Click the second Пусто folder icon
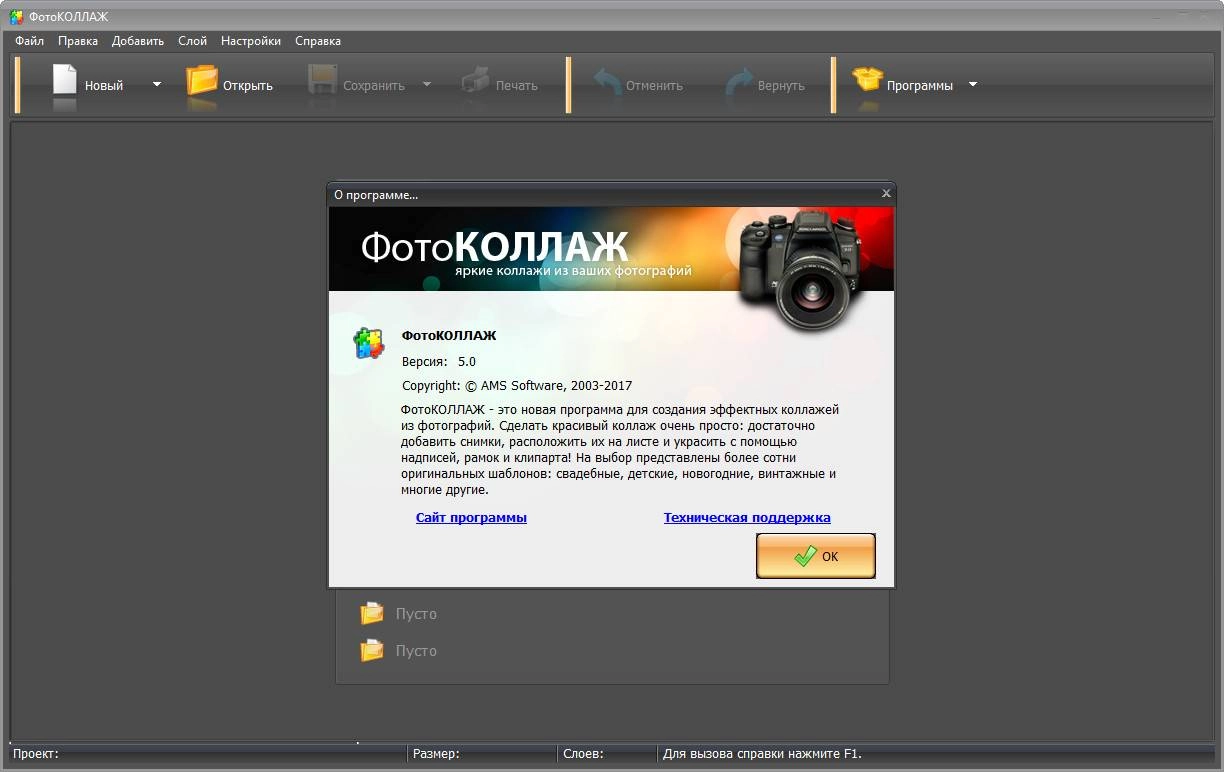 tap(372, 650)
